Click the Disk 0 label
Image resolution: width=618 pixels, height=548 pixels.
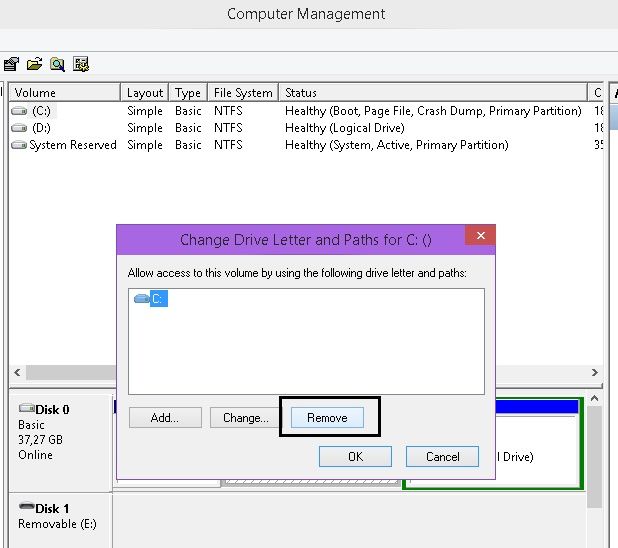point(52,410)
